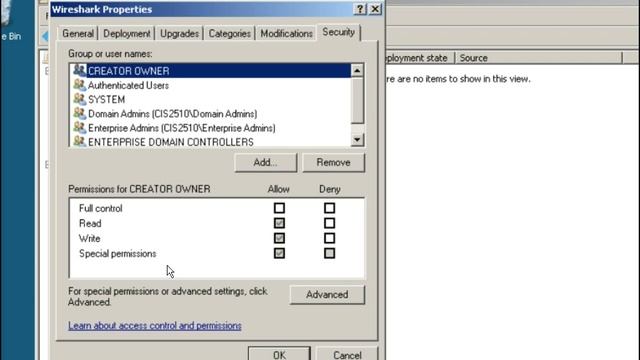640x360 pixels.
Task: Click the SYSTEM group icon
Action: (80, 99)
